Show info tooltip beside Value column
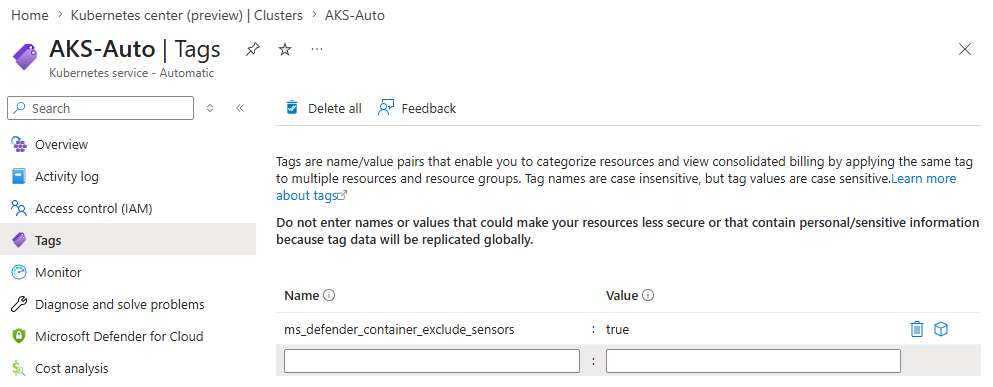 click(x=648, y=295)
